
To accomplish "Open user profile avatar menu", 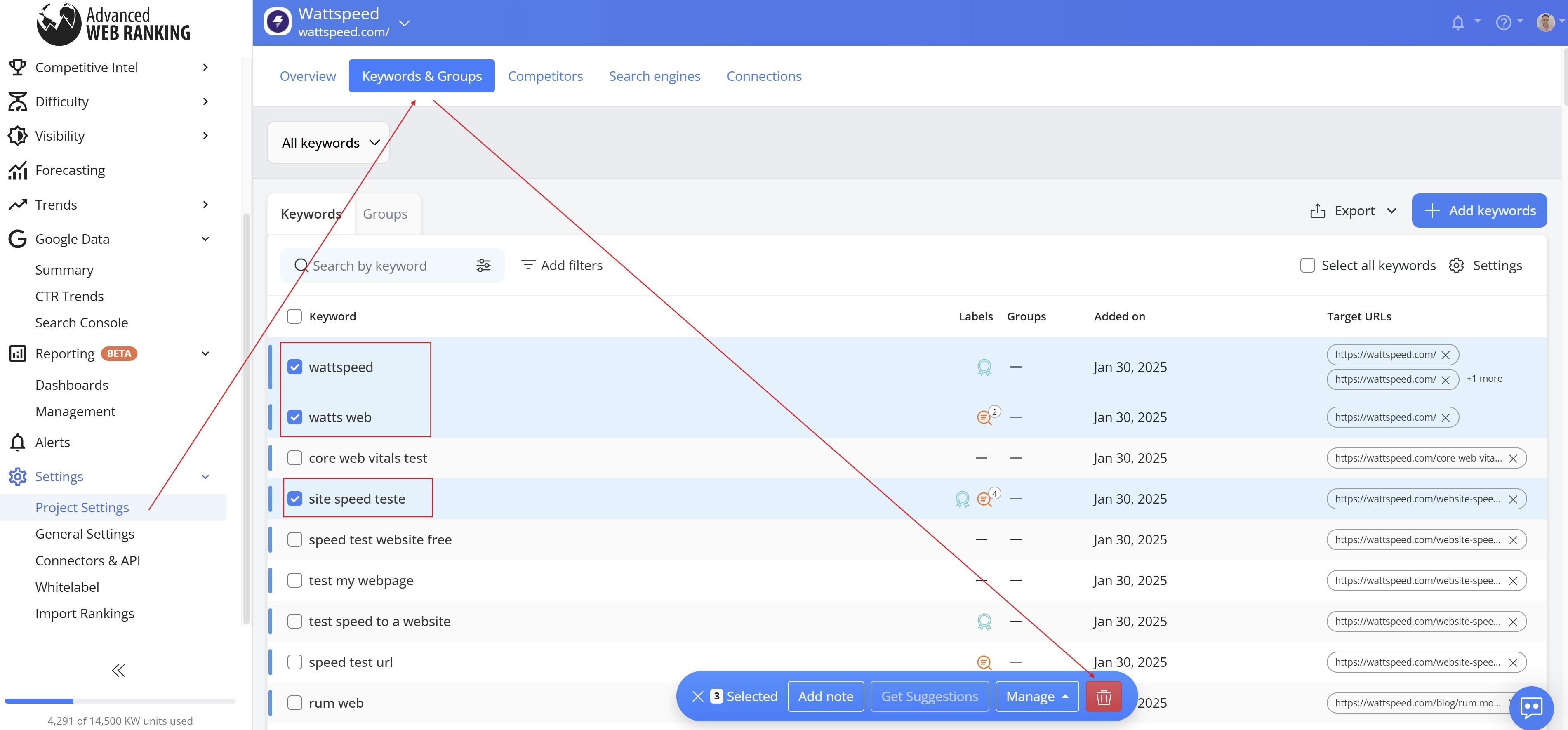I will tap(1546, 23).
